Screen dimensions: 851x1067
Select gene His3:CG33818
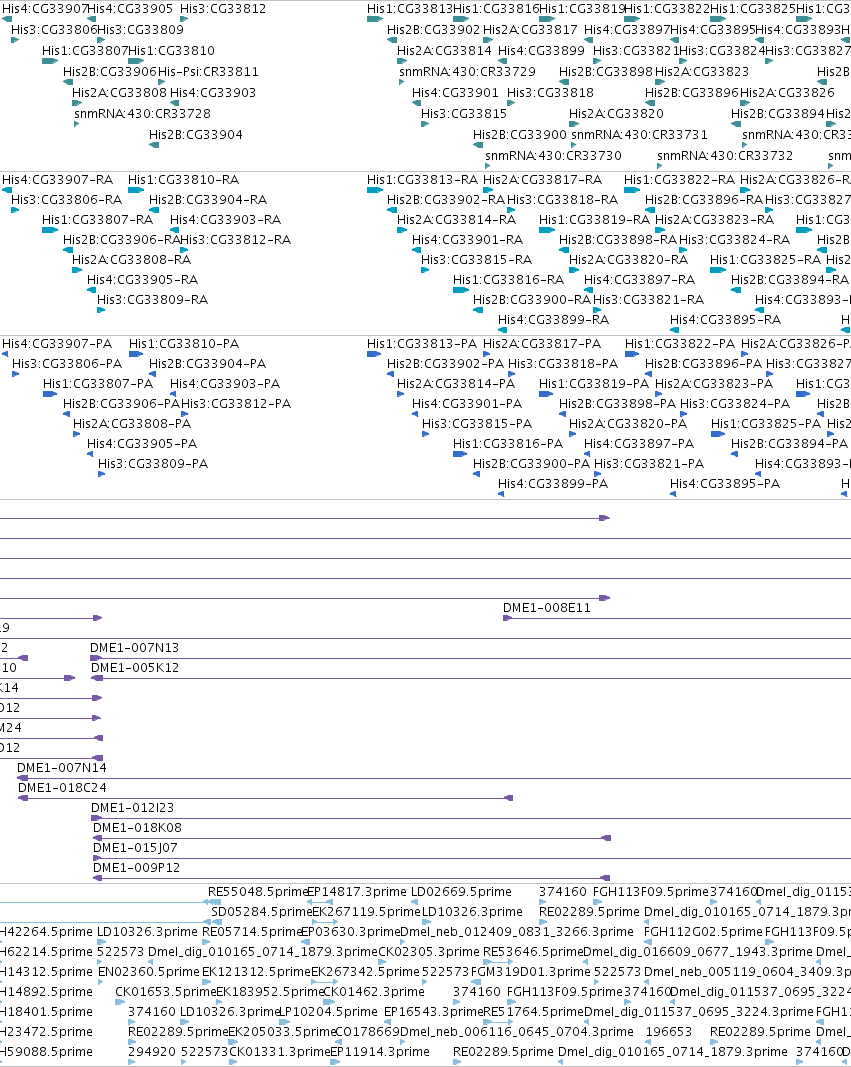click(x=550, y=93)
